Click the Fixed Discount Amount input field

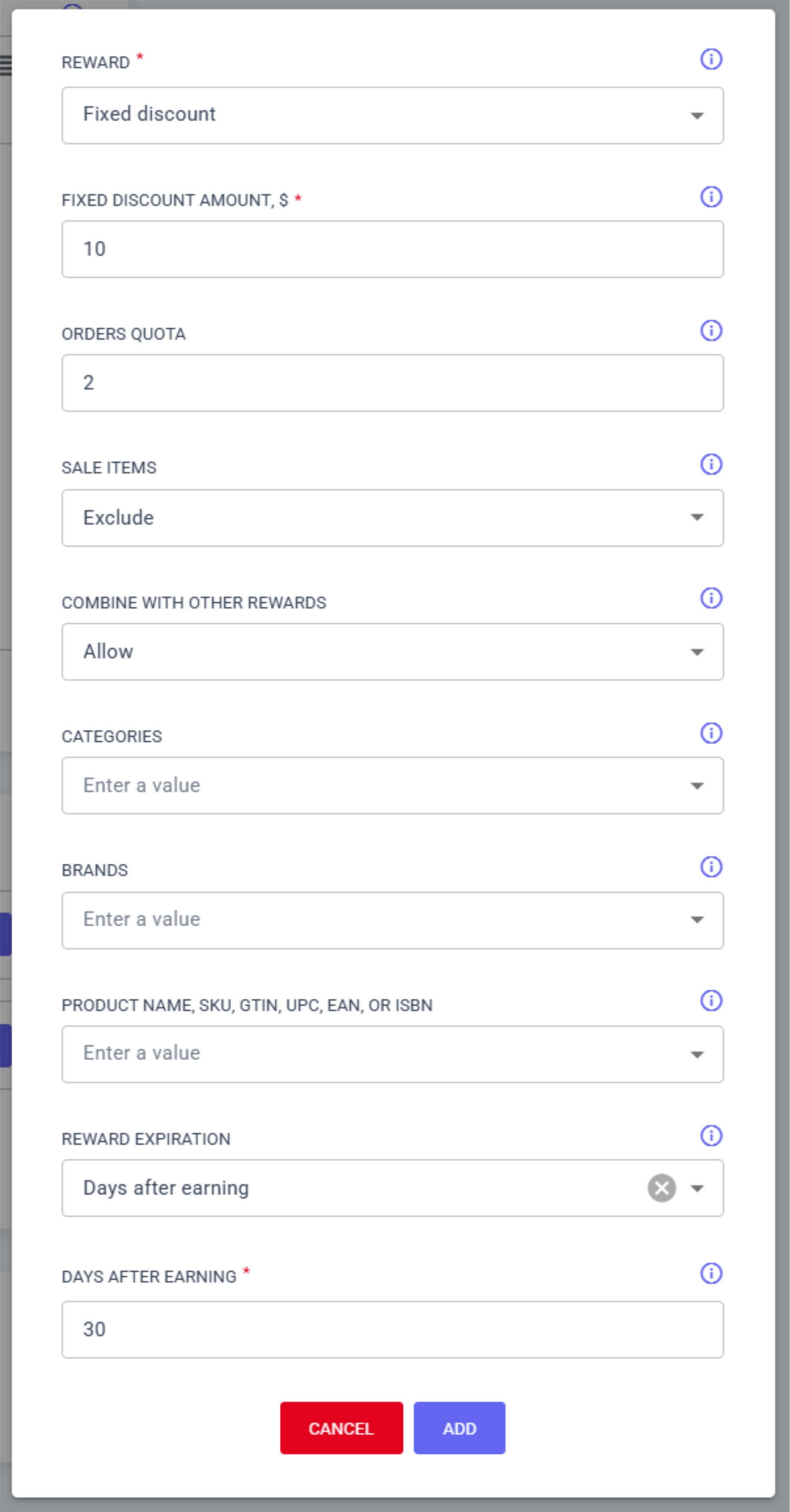tap(392, 249)
